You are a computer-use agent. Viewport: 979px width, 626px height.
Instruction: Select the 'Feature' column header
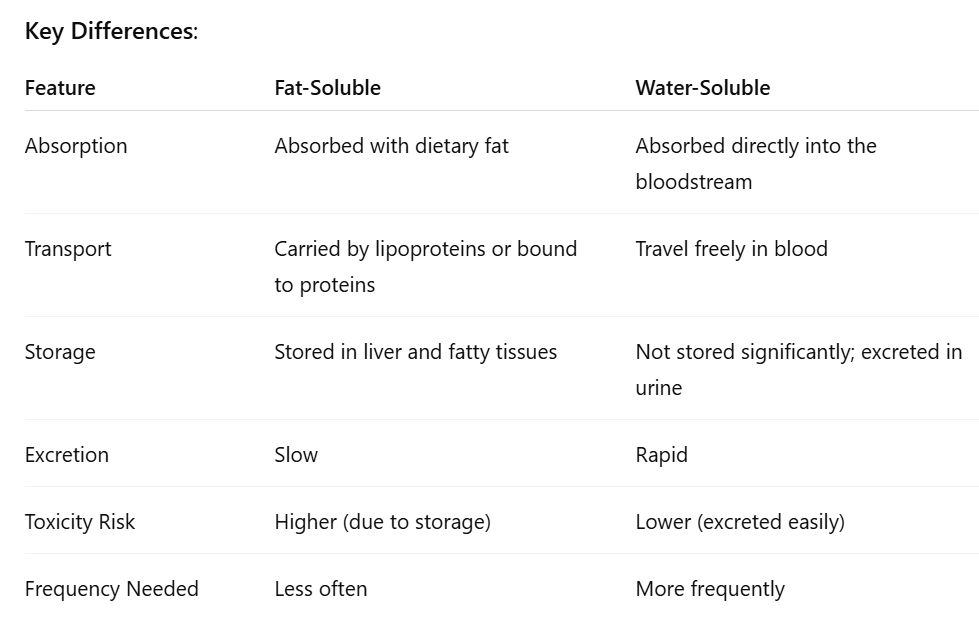[60, 88]
